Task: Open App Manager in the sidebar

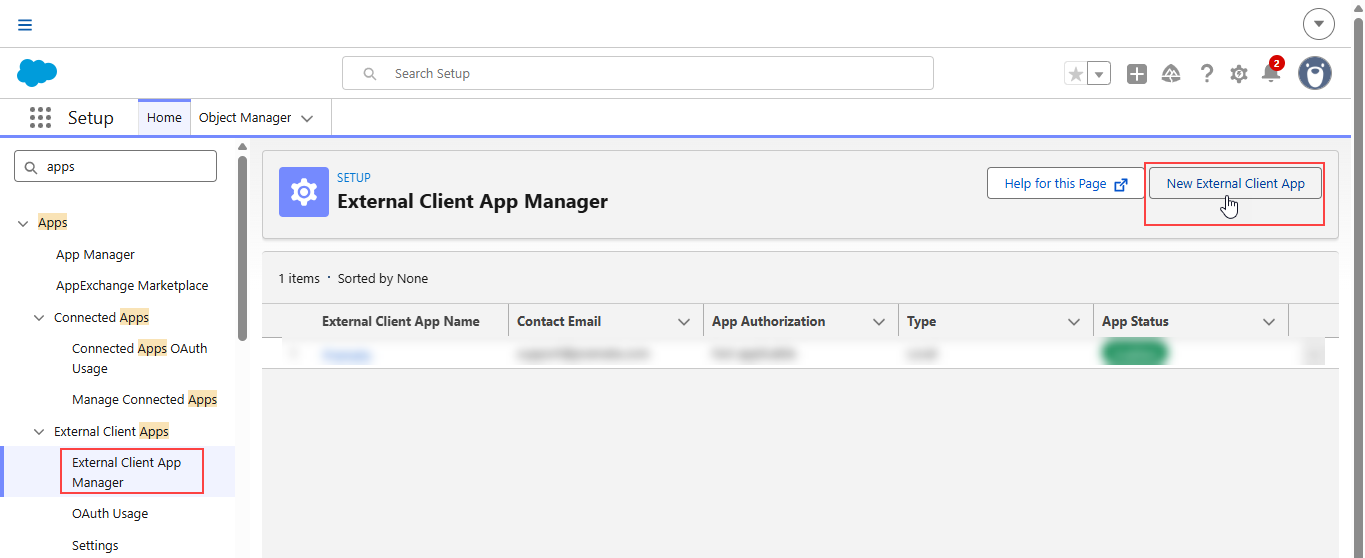Action: click(95, 255)
